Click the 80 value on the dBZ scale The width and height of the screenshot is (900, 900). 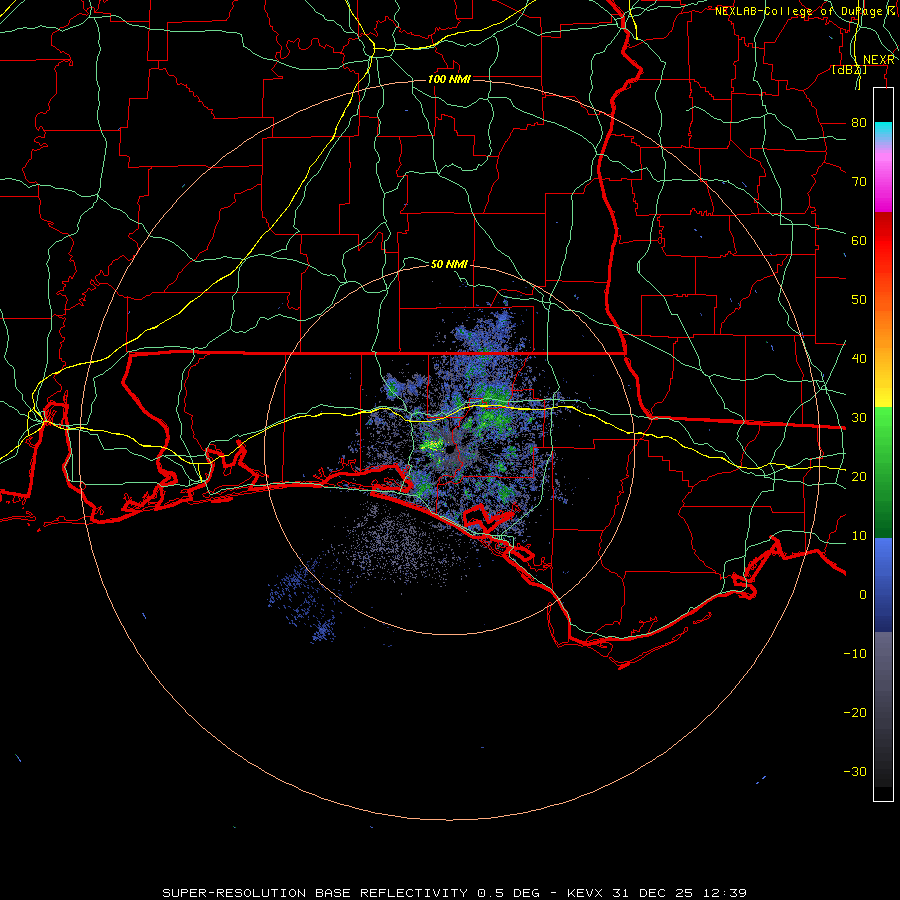(x=859, y=122)
